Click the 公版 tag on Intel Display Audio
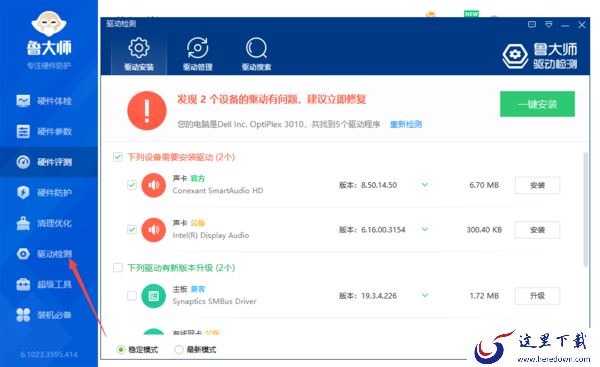The image size is (600, 367). (x=198, y=223)
